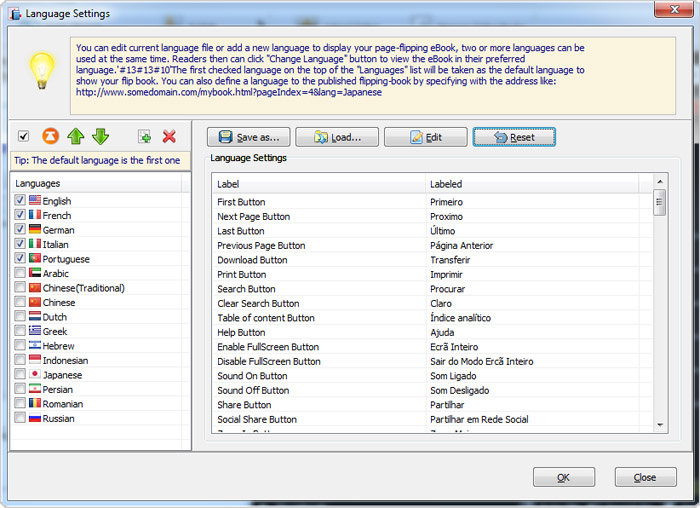Click OK to confirm language settings
Image resolution: width=700 pixels, height=508 pixels.
563,477
